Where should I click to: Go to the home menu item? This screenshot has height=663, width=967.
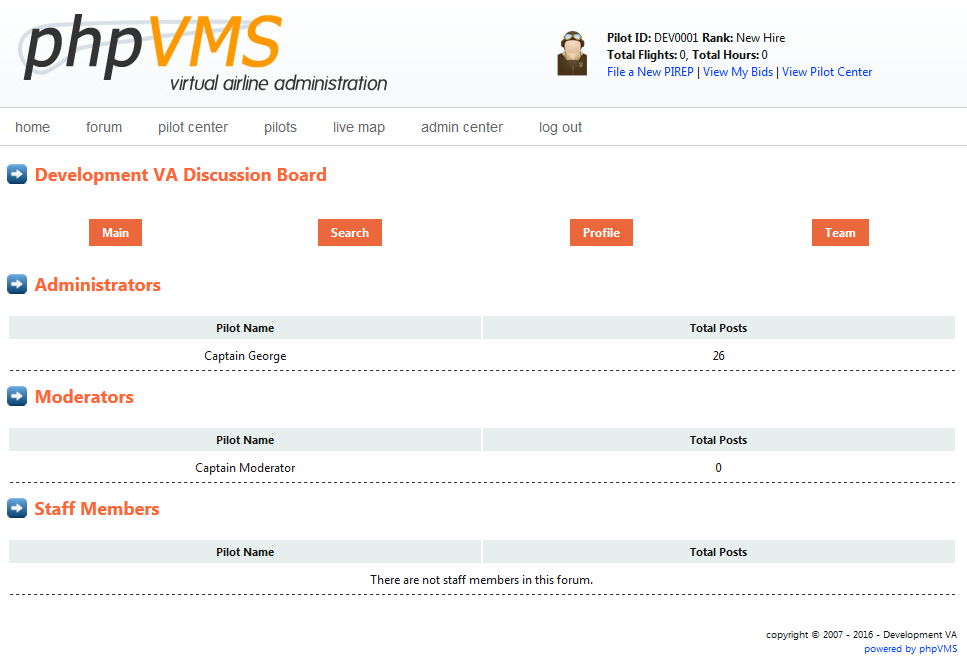click(x=33, y=127)
